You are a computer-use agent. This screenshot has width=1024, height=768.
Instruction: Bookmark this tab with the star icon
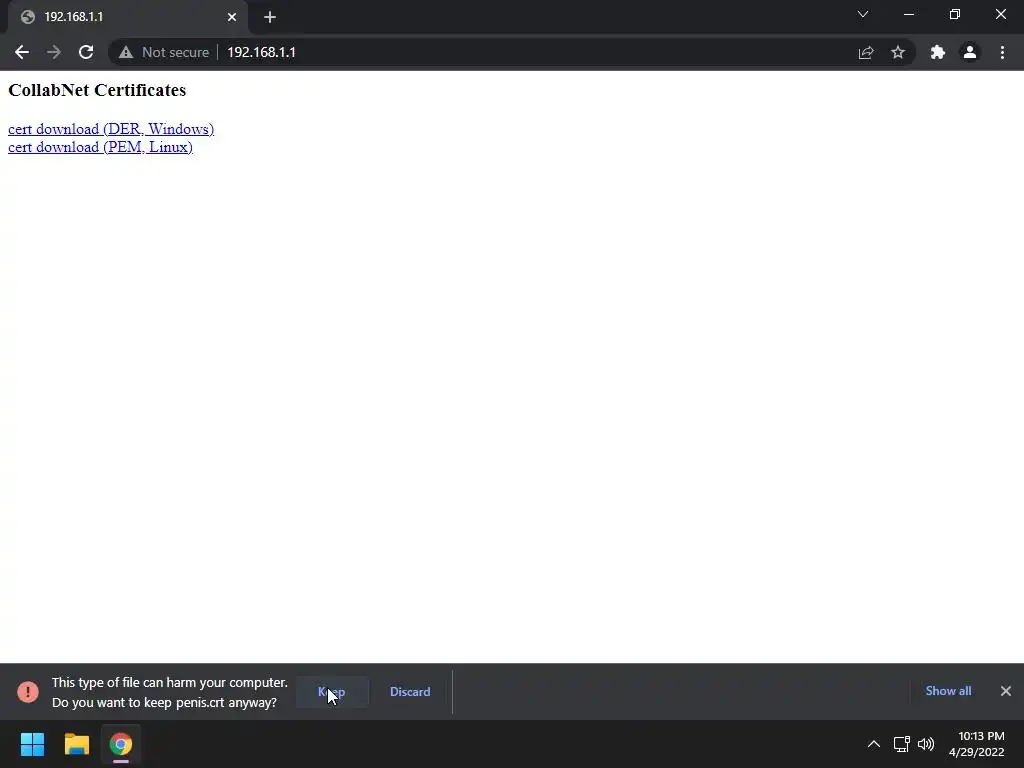898,52
